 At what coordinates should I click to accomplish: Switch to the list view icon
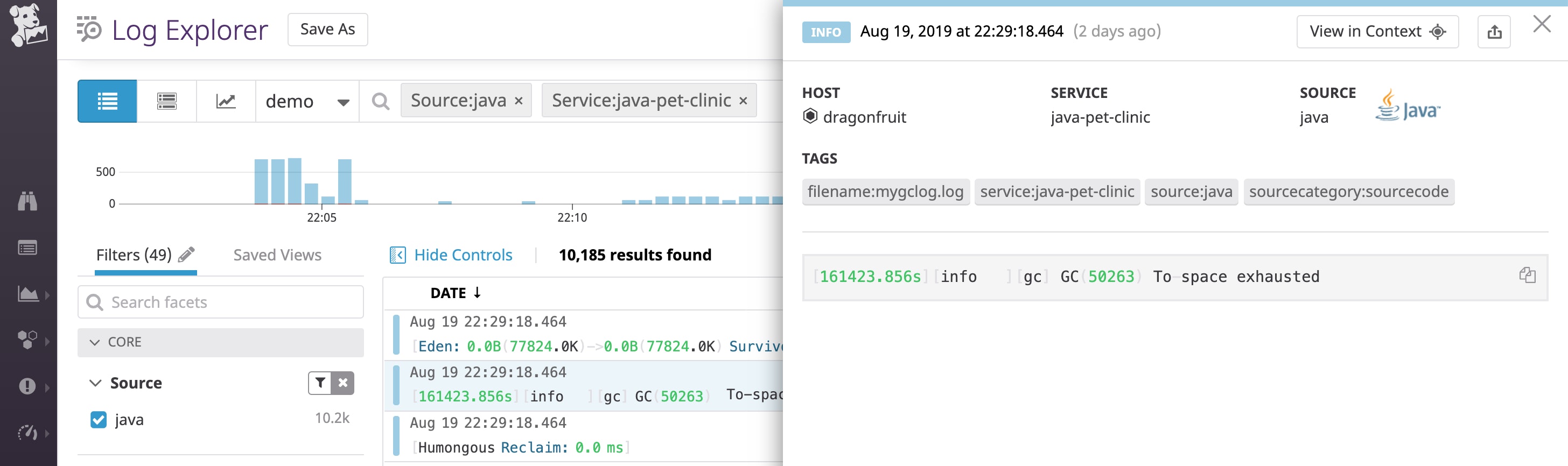[107, 101]
